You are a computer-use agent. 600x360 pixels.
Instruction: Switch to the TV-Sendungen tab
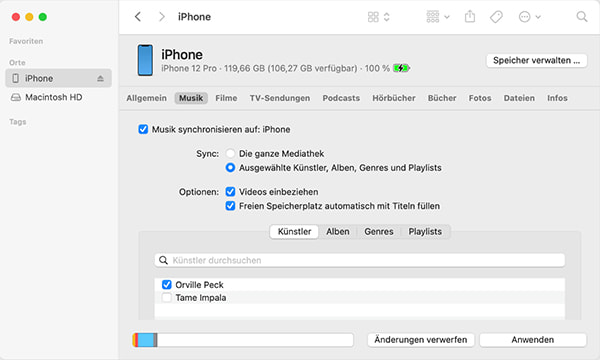coord(280,98)
